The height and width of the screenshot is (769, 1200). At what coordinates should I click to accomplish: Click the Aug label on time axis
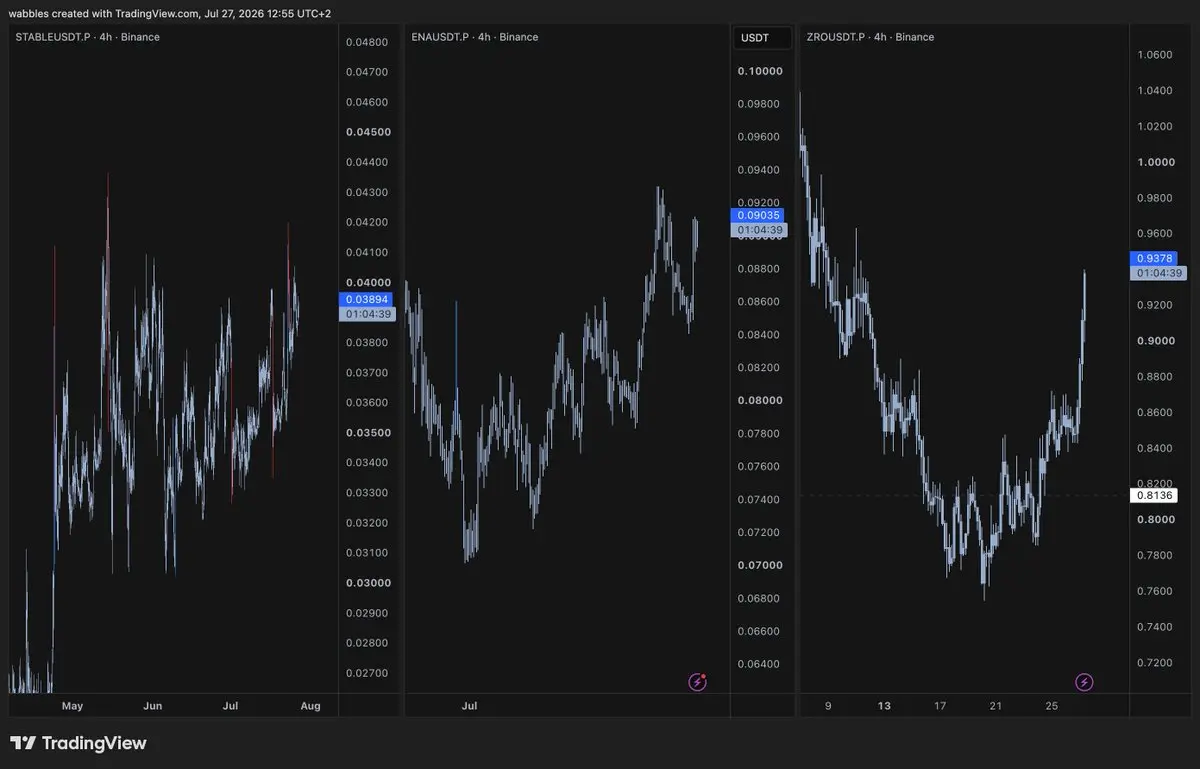tap(311, 706)
